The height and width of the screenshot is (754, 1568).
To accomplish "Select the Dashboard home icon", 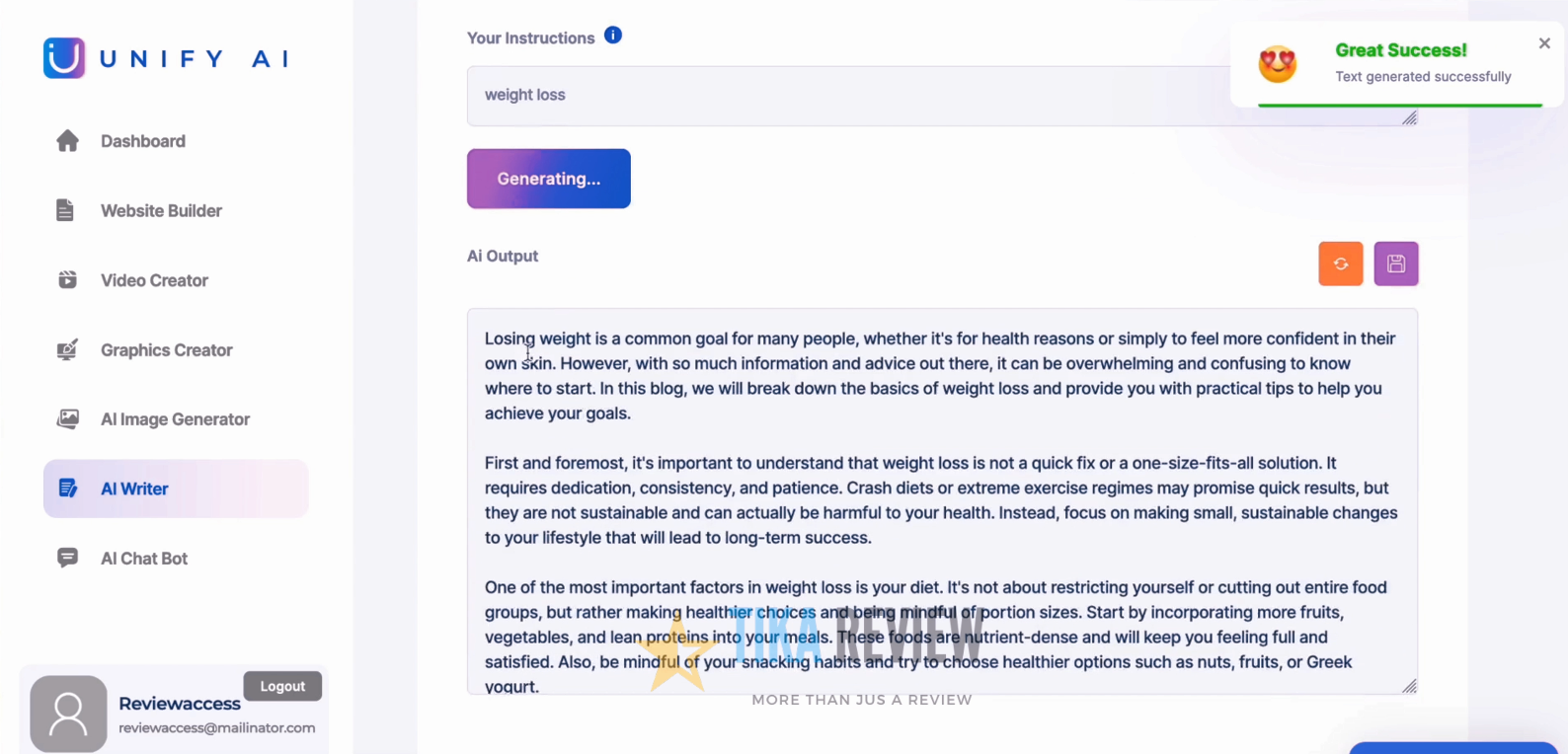I will click(x=67, y=140).
